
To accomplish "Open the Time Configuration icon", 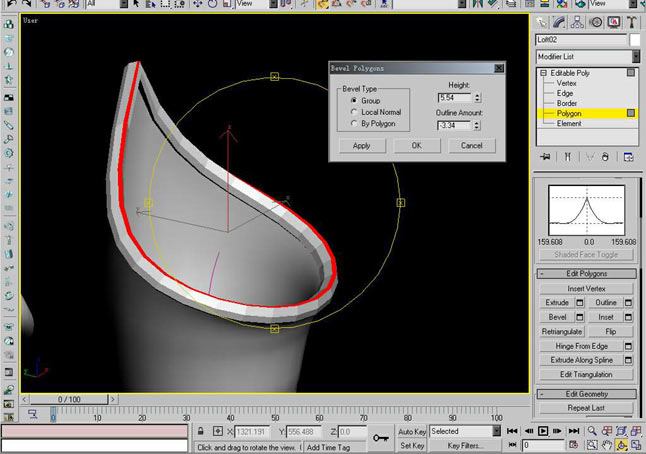I will click(x=573, y=445).
